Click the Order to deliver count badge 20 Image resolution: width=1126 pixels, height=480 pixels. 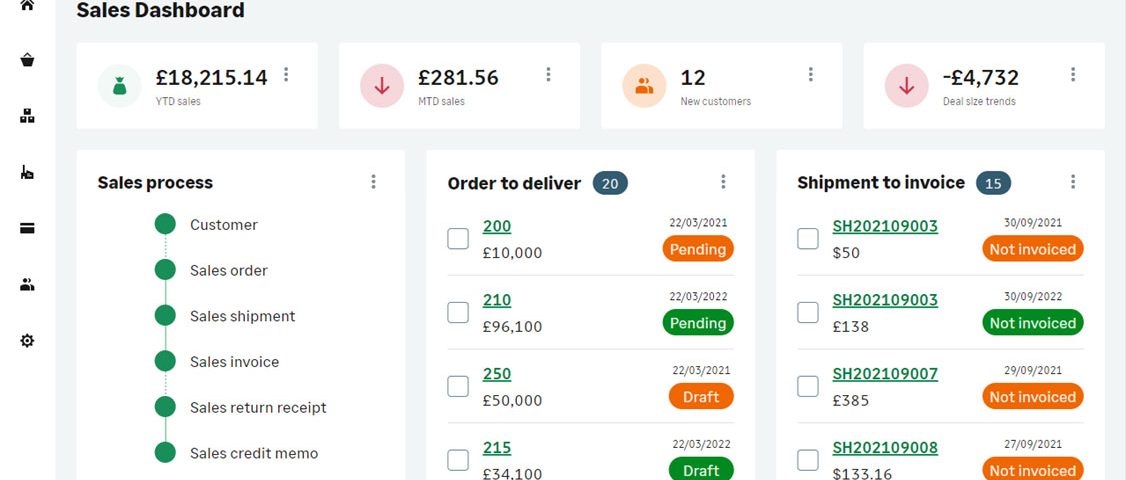[610, 183]
